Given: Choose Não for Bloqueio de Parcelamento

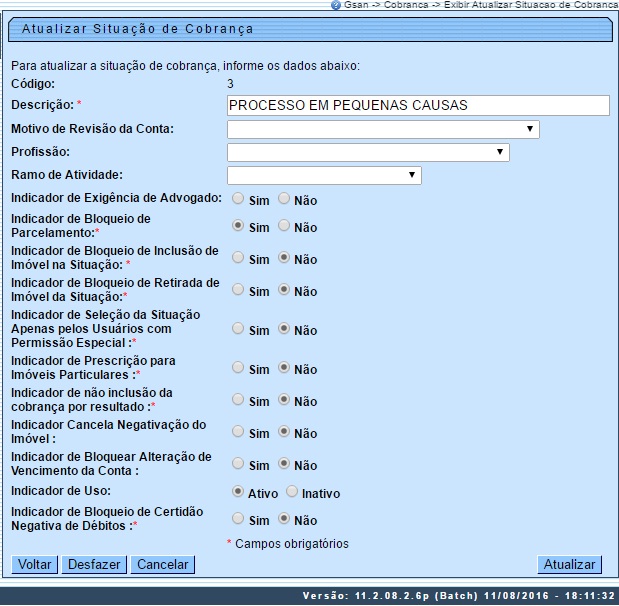Looking at the screenshot, I should click(x=284, y=226).
